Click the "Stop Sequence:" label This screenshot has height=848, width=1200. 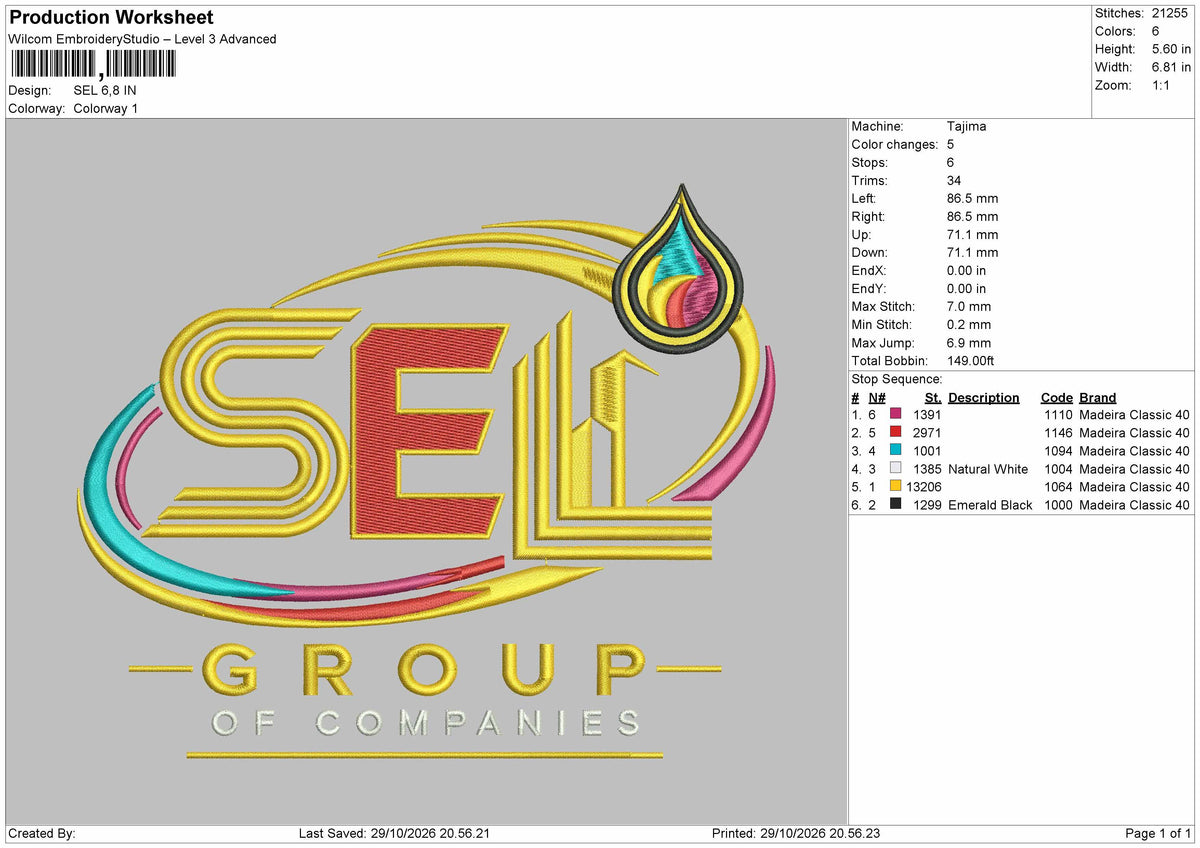[x=897, y=380]
